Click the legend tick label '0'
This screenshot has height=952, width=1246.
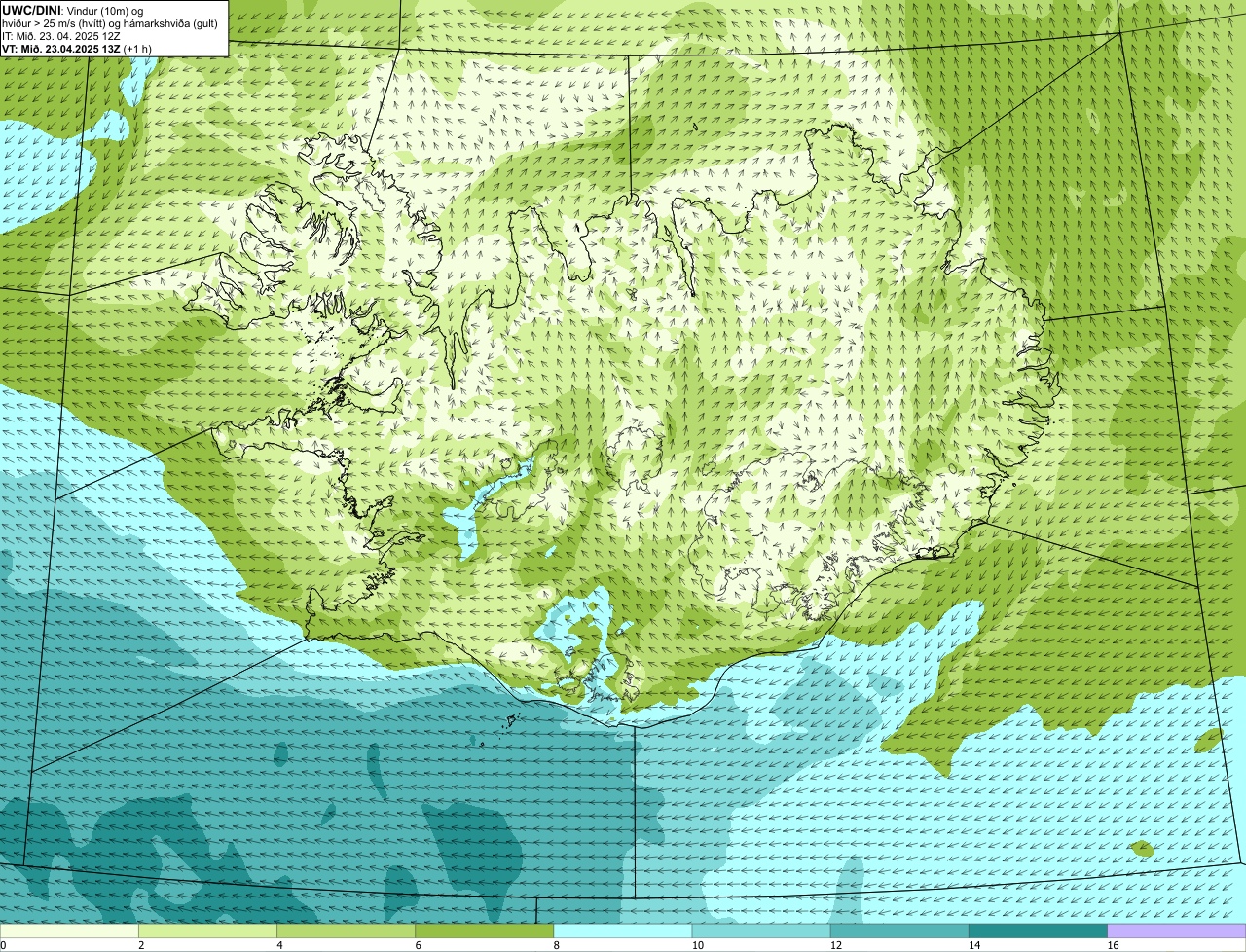(3, 945)
